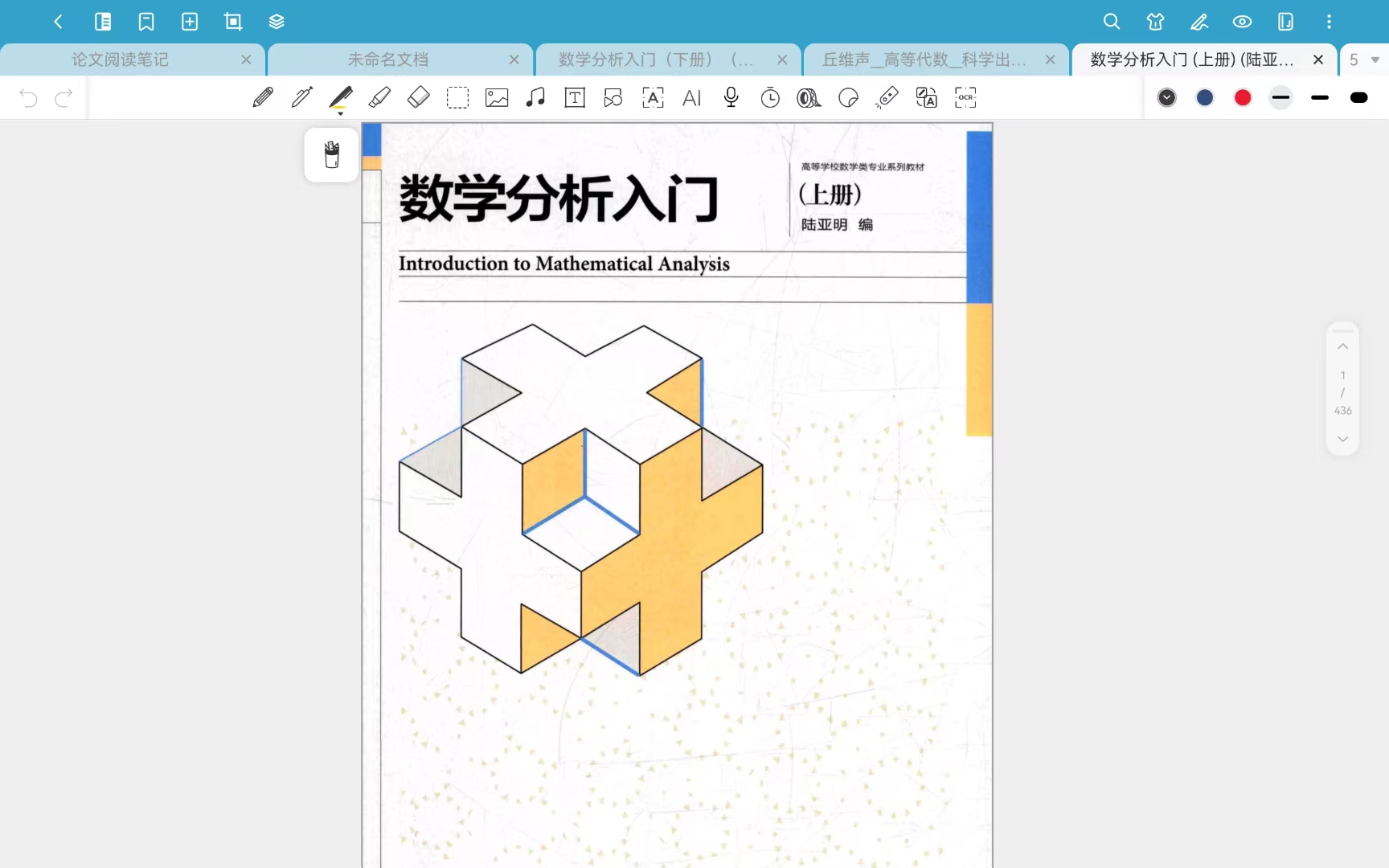
Task: Select the eraser tool
Action: point(419,97)
